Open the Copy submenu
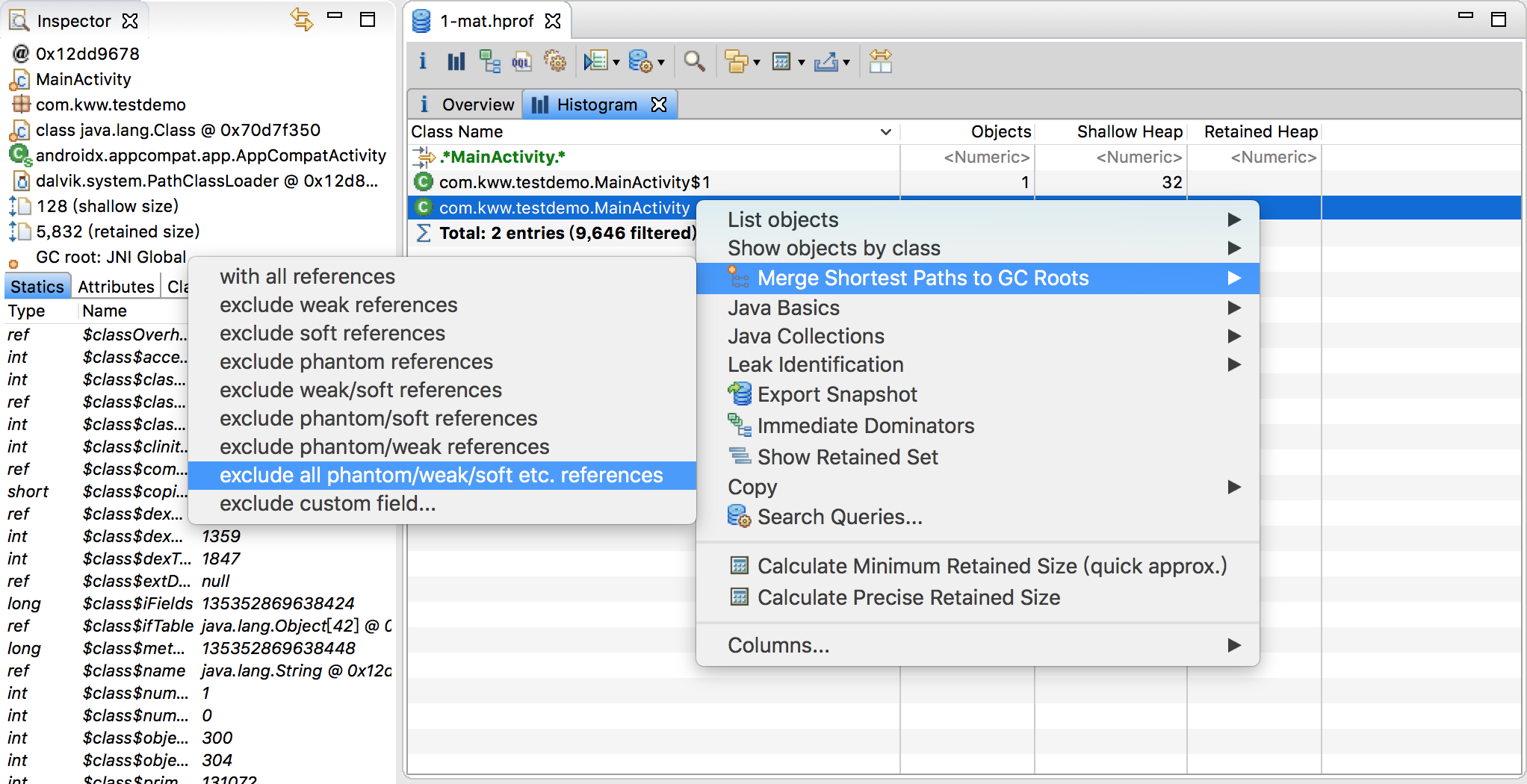 point(978,487)
